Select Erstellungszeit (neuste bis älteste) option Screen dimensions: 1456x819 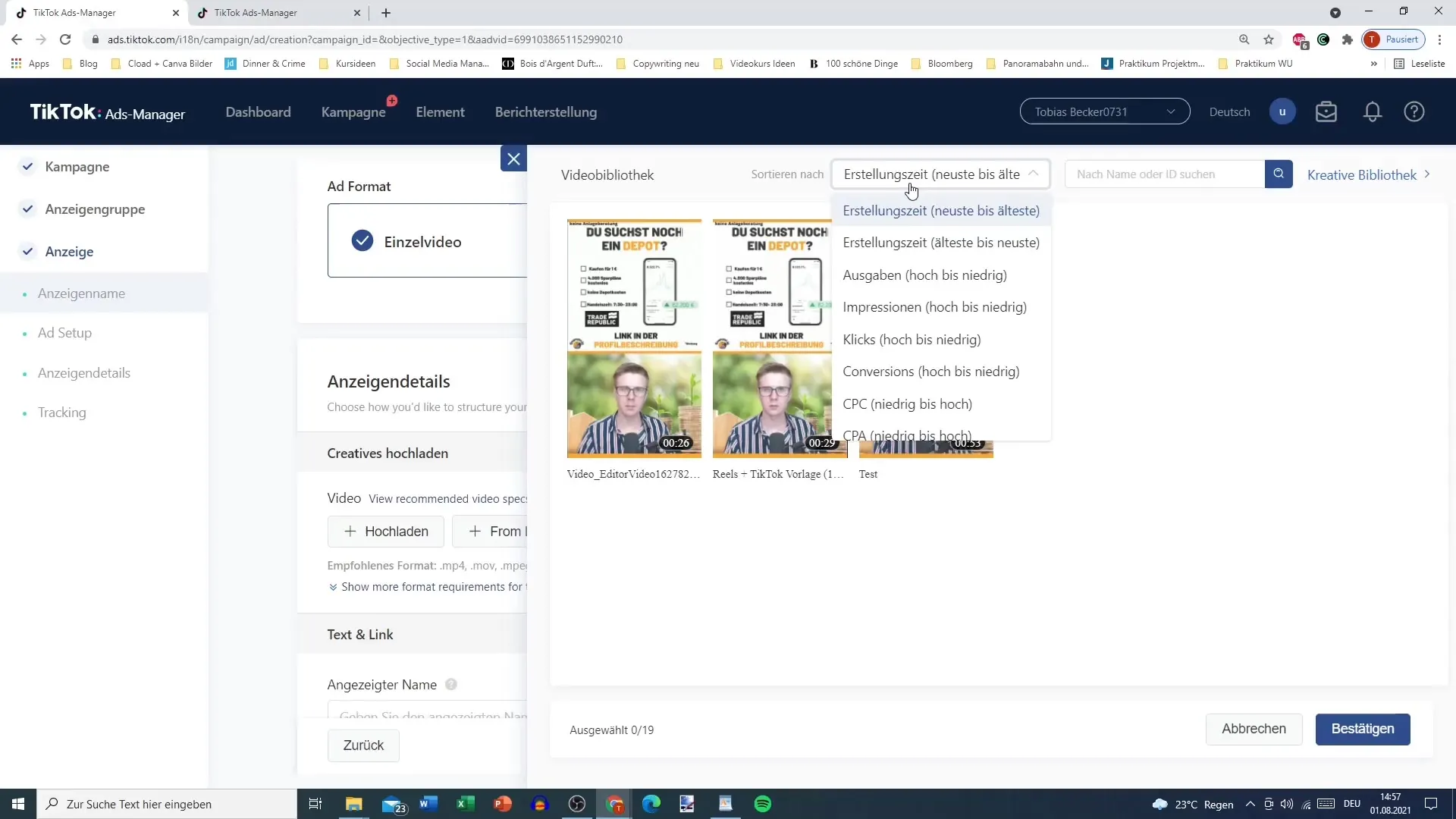tap(941, 211)
